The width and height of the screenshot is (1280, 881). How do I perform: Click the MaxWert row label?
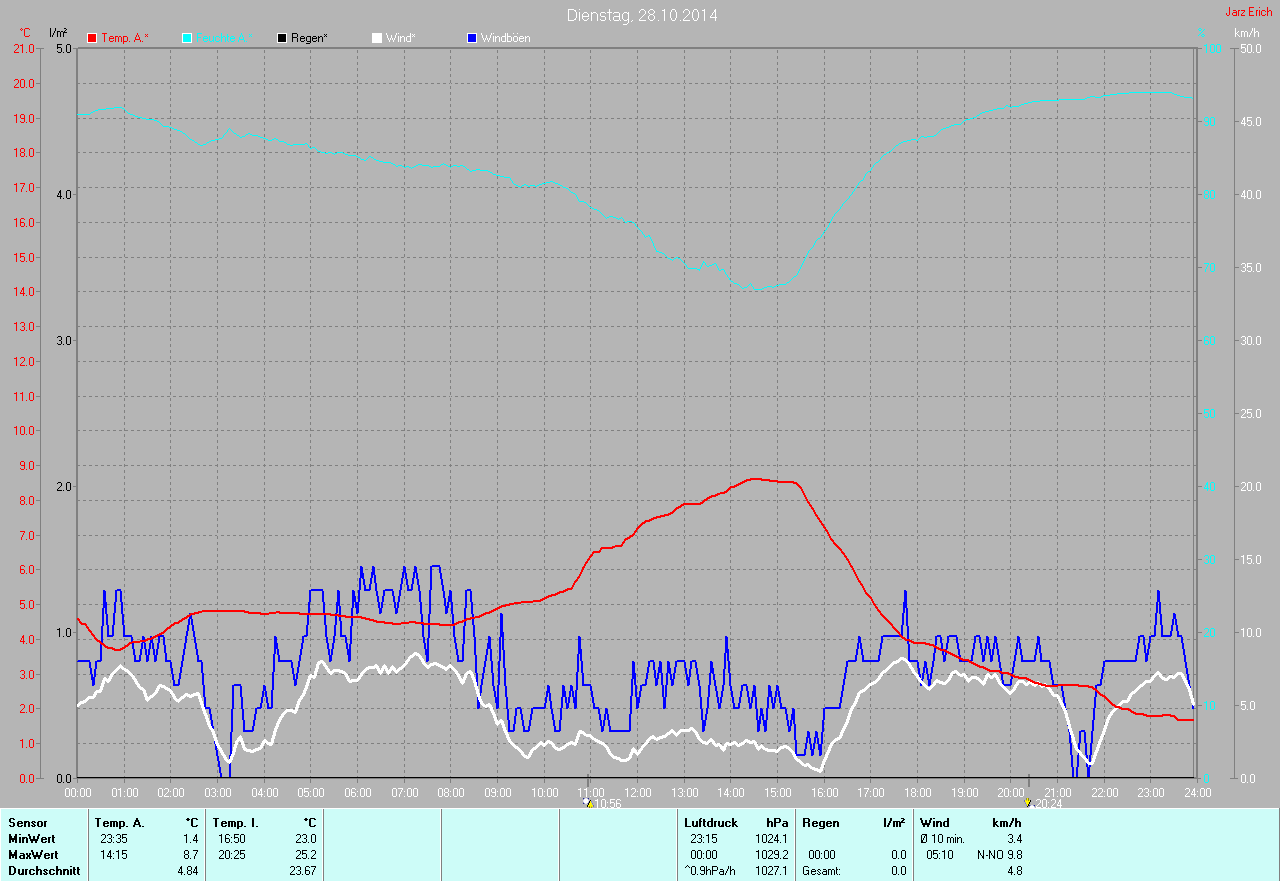pos(33,855)
